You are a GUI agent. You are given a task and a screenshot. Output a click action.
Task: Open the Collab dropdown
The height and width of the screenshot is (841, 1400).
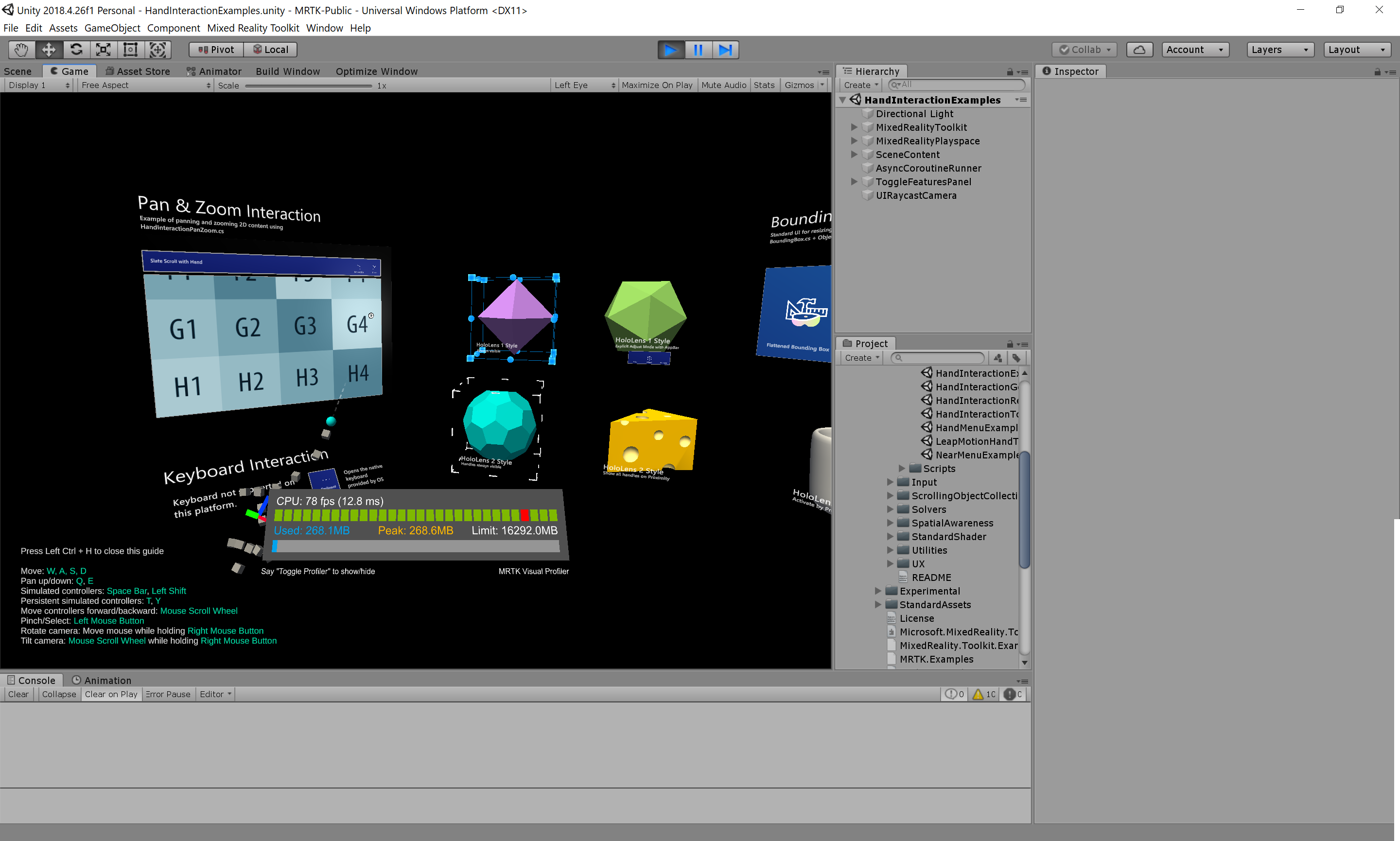point(1085,49)
